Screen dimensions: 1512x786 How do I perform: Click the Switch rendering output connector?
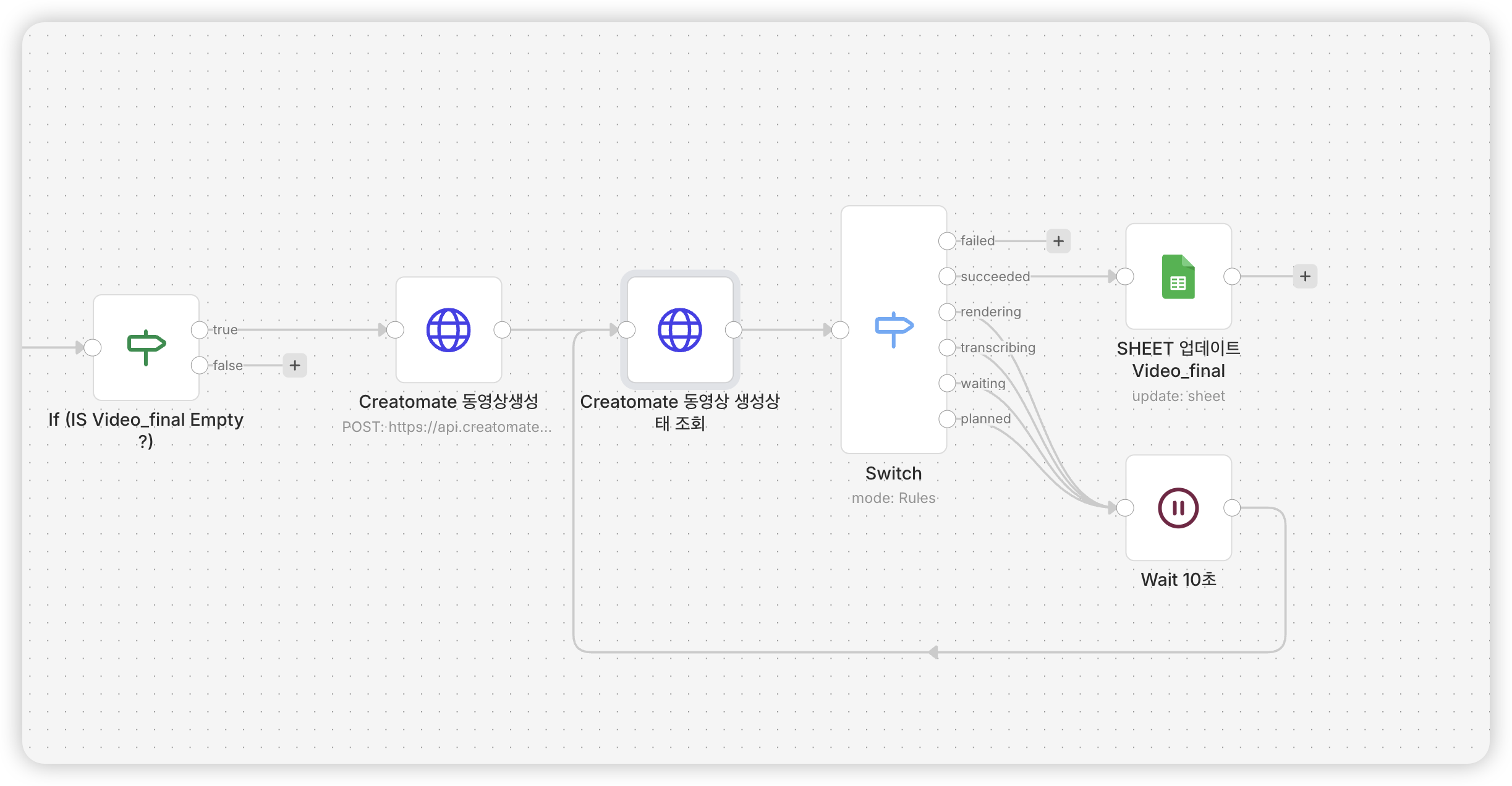[947, 312]
